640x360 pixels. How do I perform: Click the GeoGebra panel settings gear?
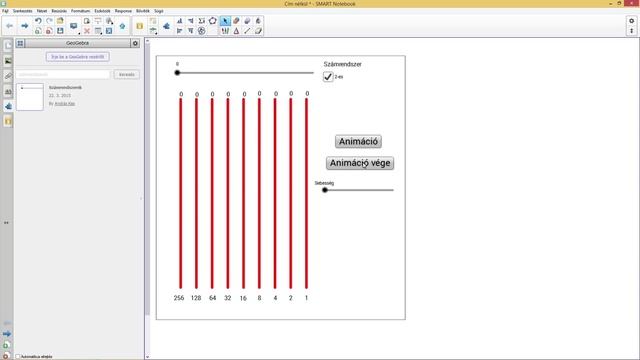tap(136, 43)
